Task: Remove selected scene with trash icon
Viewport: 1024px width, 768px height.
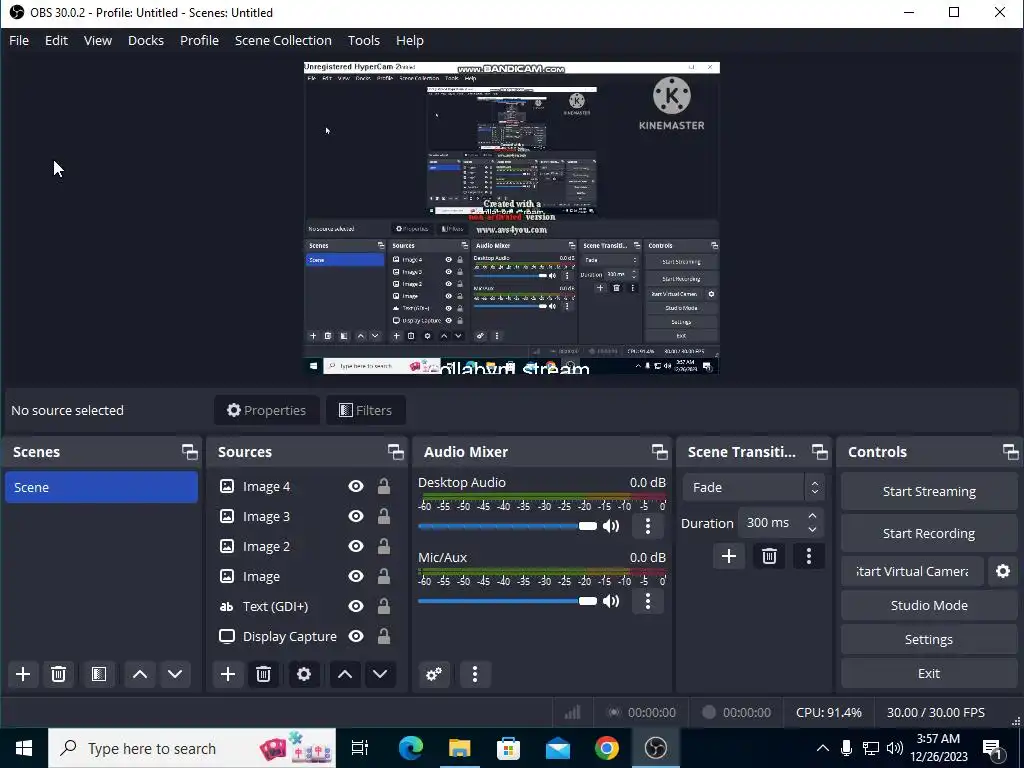Action: click(x=58, y=674)
